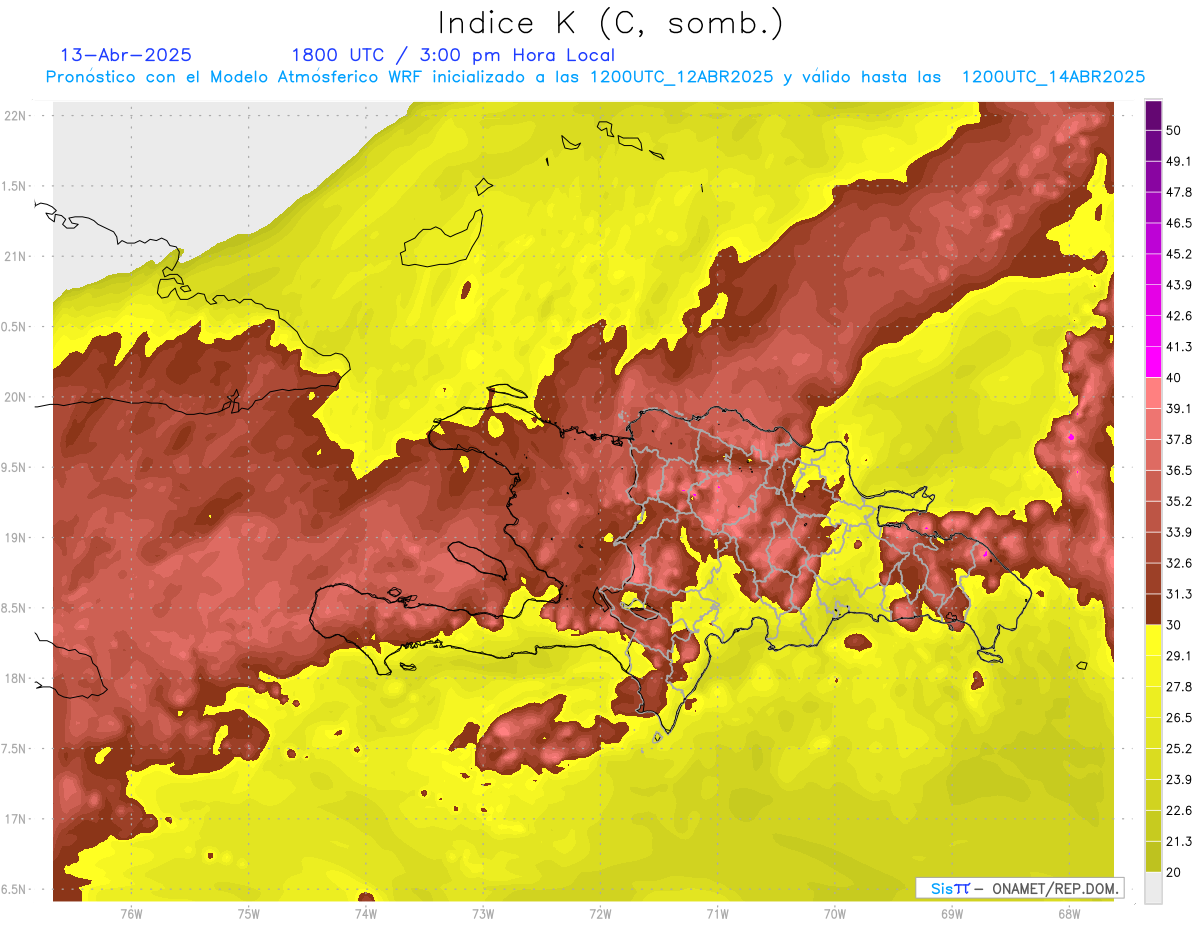
Task: Click the legend value '41.3'
Action: click(x=1179, y=347)
